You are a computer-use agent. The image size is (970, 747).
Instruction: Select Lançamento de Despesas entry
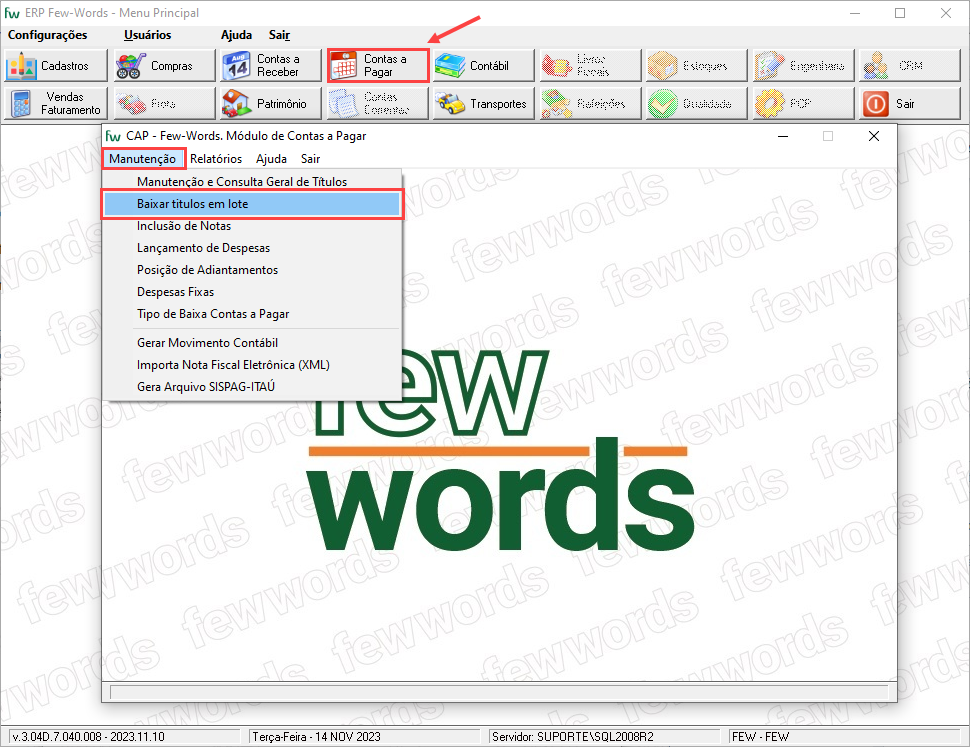coord(252,248)
